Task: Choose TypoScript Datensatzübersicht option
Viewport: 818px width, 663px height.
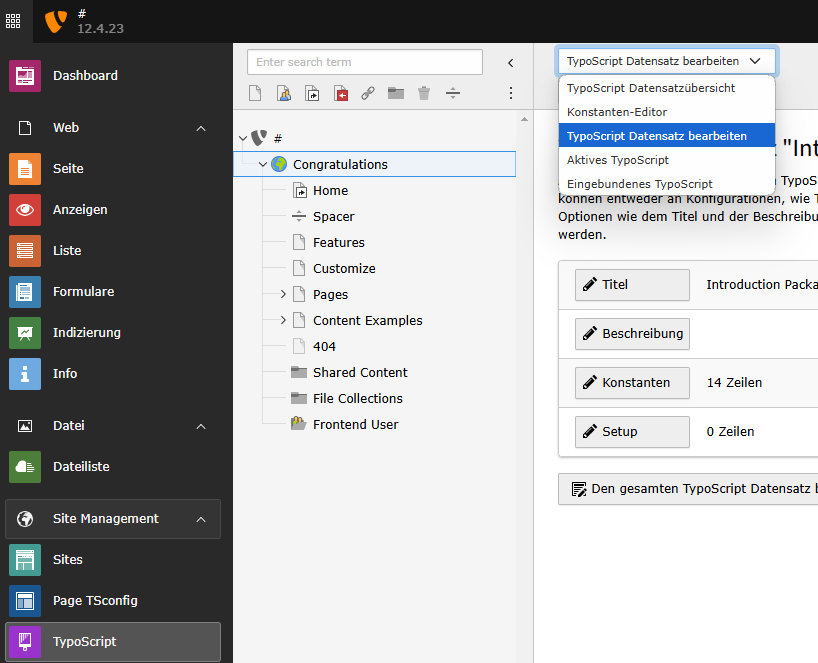Action: [x=667, y=88]
